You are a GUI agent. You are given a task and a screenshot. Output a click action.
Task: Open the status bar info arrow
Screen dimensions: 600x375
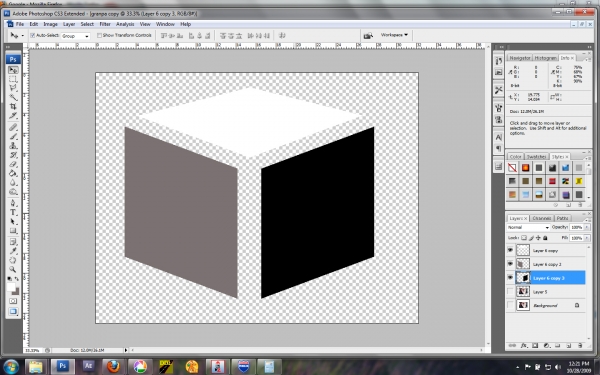[126, 350]
